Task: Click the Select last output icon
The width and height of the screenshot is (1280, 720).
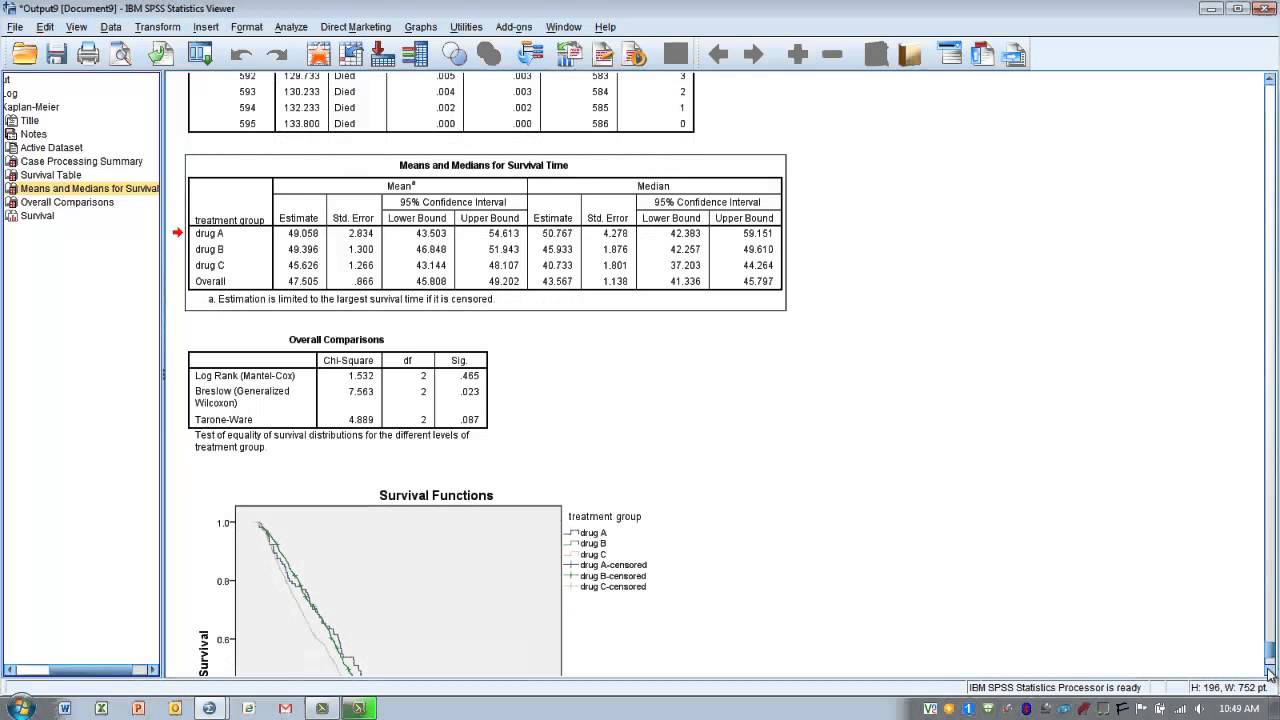Action: (x=530, y=54)
